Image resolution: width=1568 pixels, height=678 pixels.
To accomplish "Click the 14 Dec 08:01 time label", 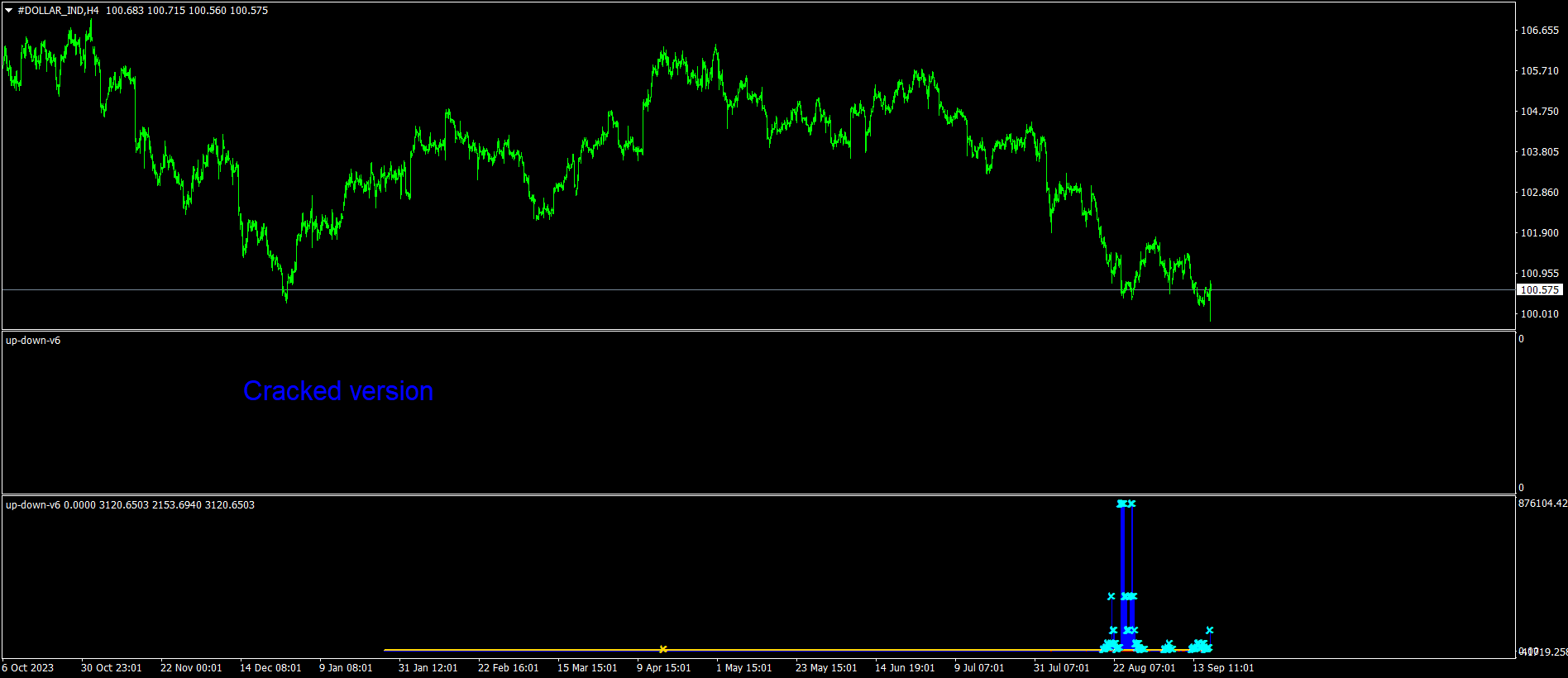I will [270, 668].
